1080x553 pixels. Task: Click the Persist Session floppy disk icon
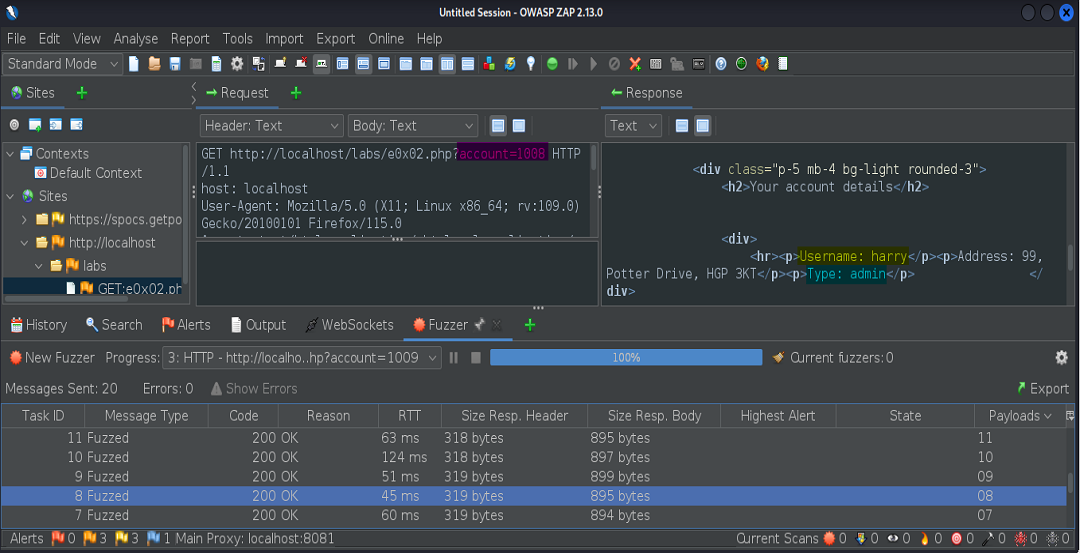[175, 64]
